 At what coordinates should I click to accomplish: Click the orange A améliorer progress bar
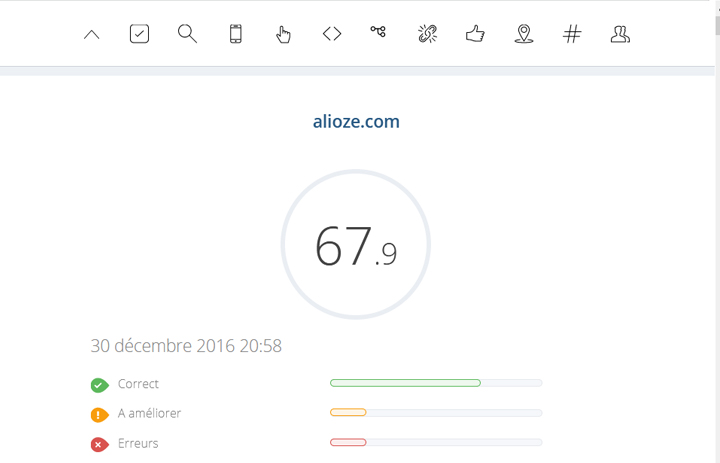(x=436, y=412)
